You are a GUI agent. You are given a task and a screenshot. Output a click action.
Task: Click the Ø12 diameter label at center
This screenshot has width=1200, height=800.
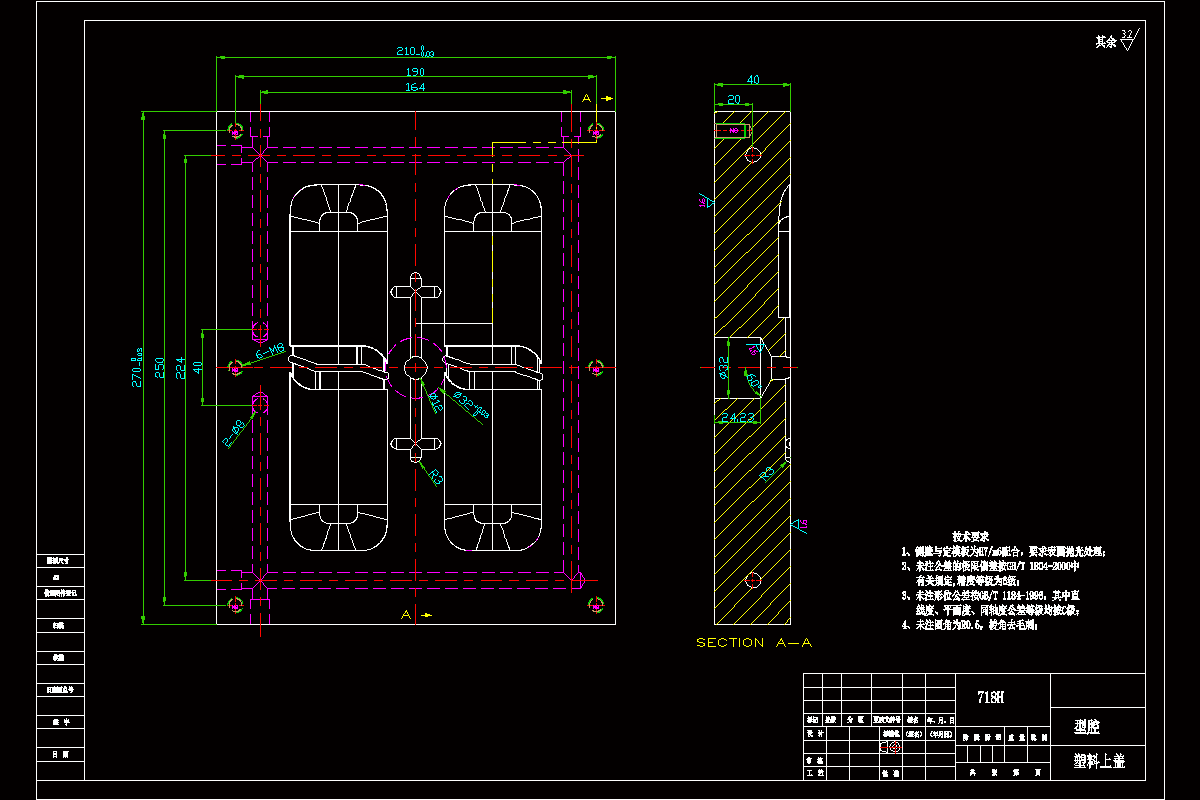[x=436, y=401]
